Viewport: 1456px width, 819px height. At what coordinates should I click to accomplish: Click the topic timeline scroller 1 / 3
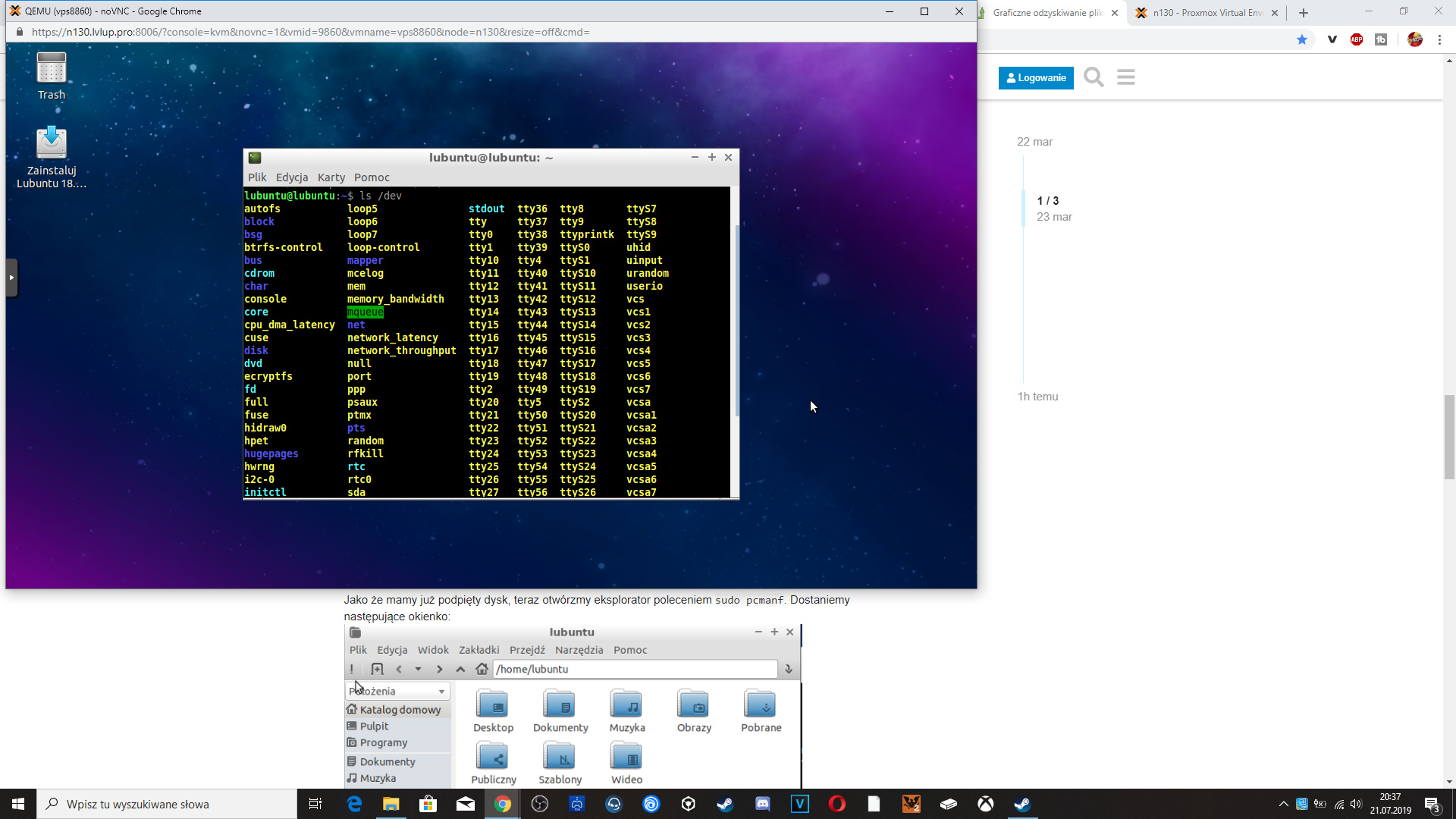(x=1047, y=201)
